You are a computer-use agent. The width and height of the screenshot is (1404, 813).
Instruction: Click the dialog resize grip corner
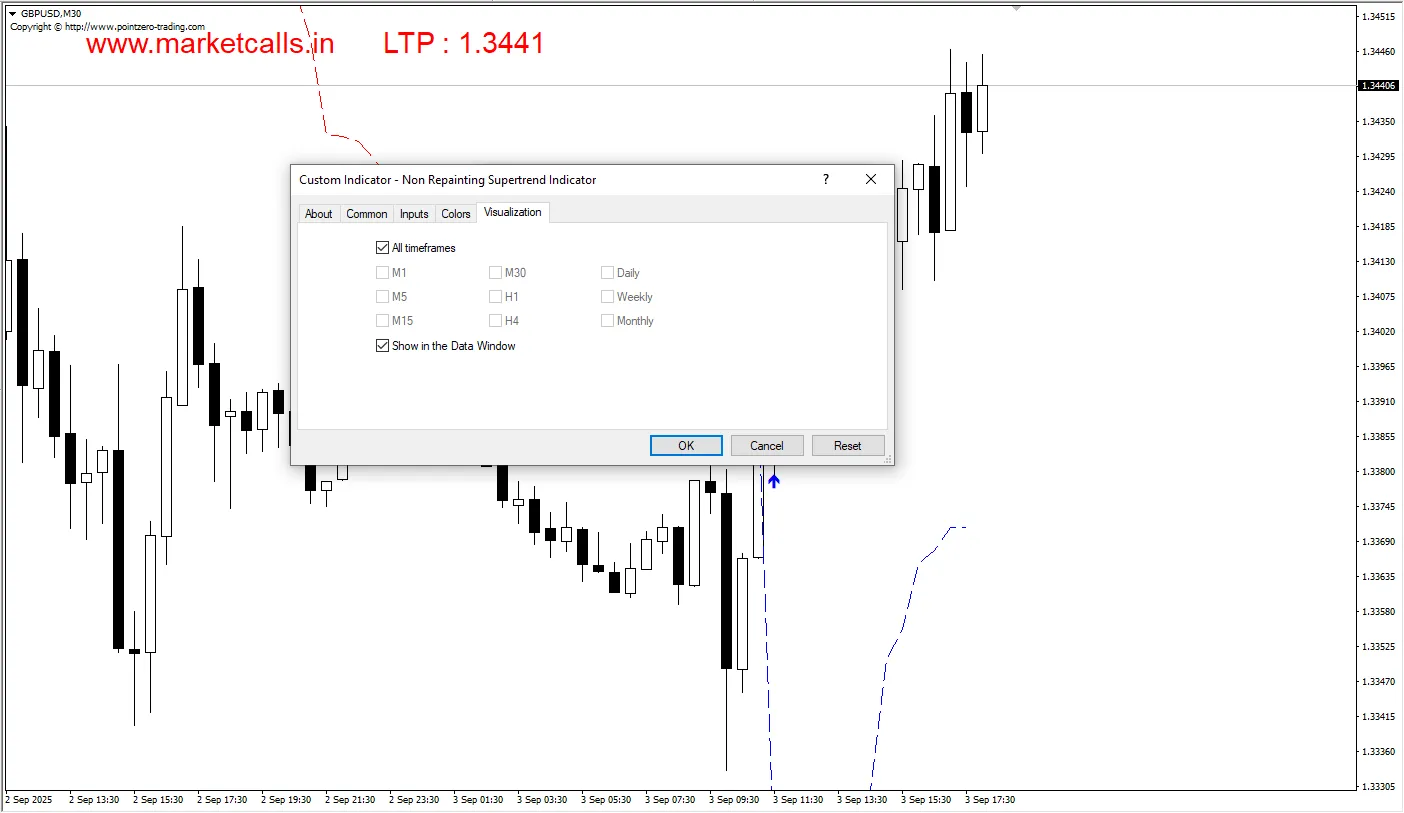coord(888,460)
